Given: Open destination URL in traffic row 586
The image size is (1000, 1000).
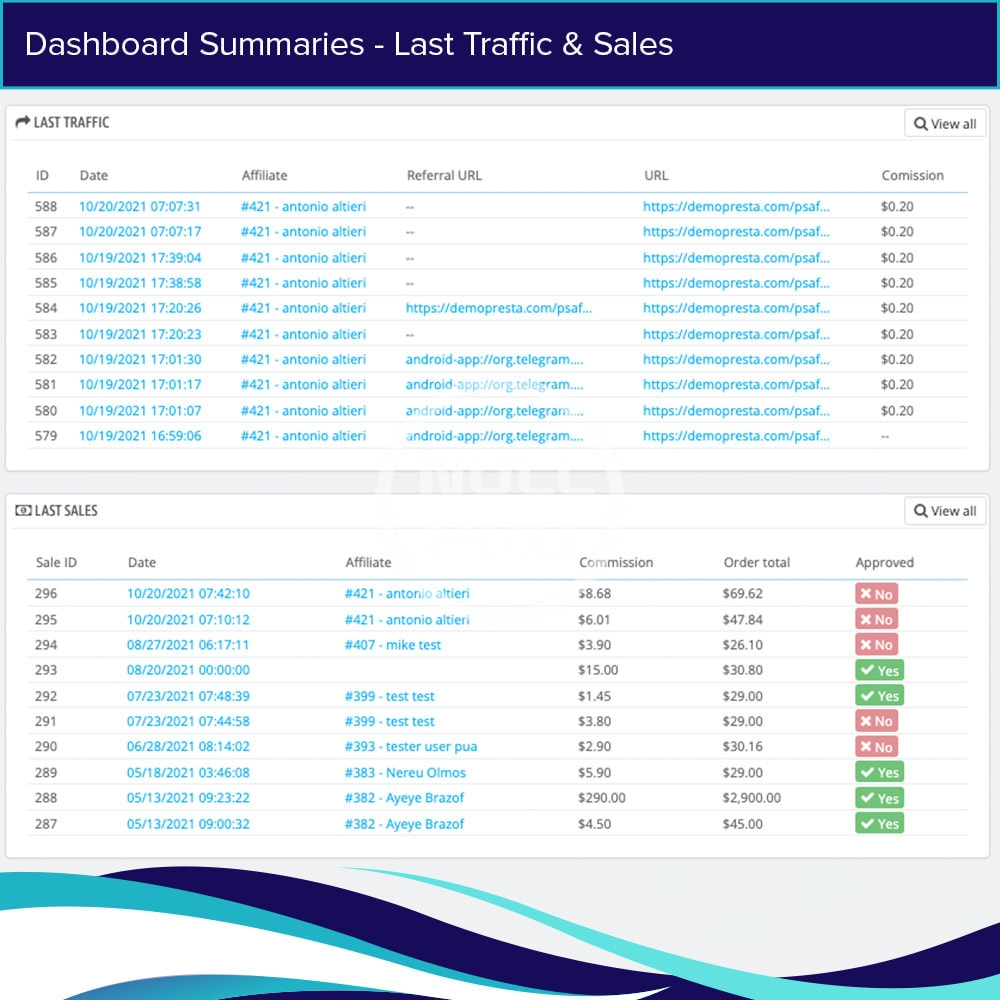Looking at the screenshot, I should point(736,258).
